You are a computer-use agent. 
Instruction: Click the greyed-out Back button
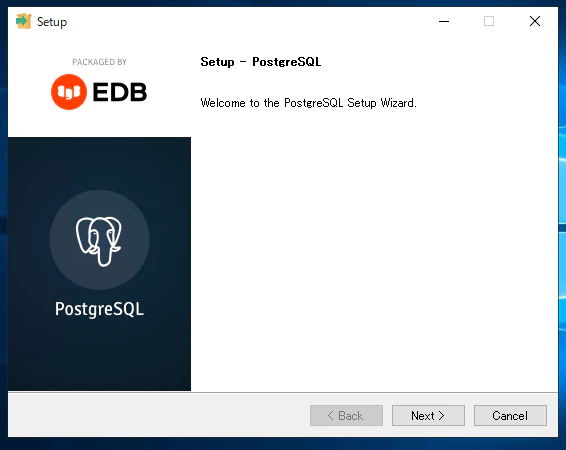pyautogui.click(x=346, y=415)
